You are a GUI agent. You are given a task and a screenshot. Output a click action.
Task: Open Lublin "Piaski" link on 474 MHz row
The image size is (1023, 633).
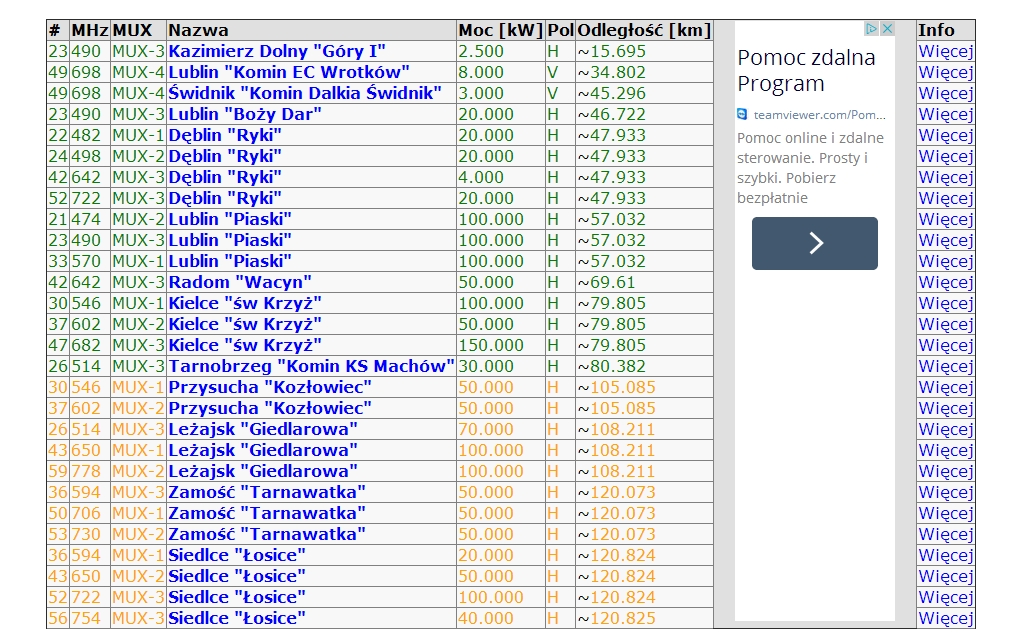pos(230,219)
